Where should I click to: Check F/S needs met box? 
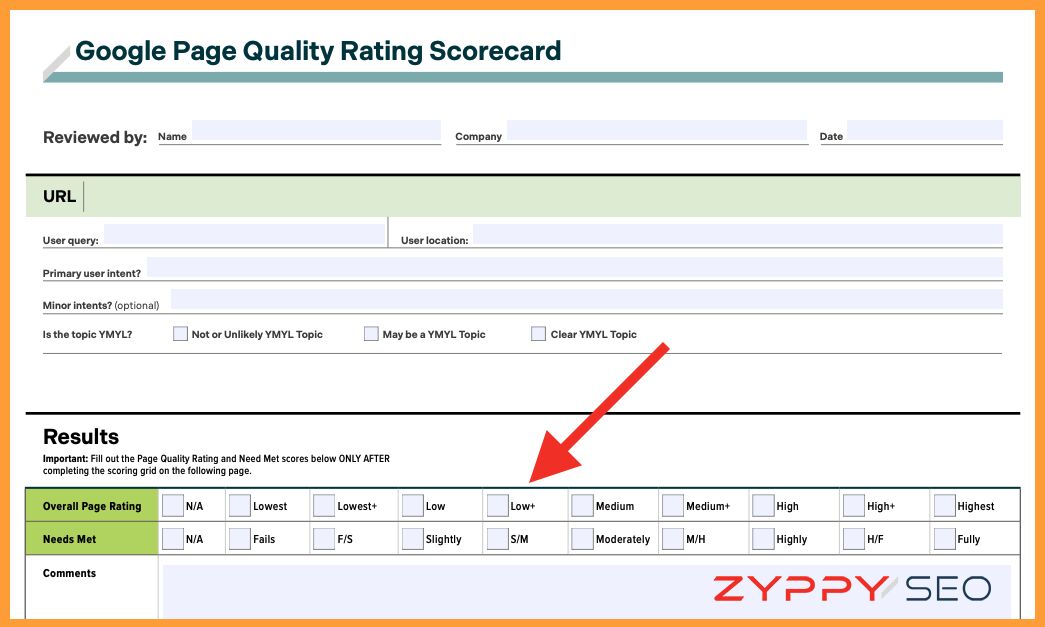point(324,538)
